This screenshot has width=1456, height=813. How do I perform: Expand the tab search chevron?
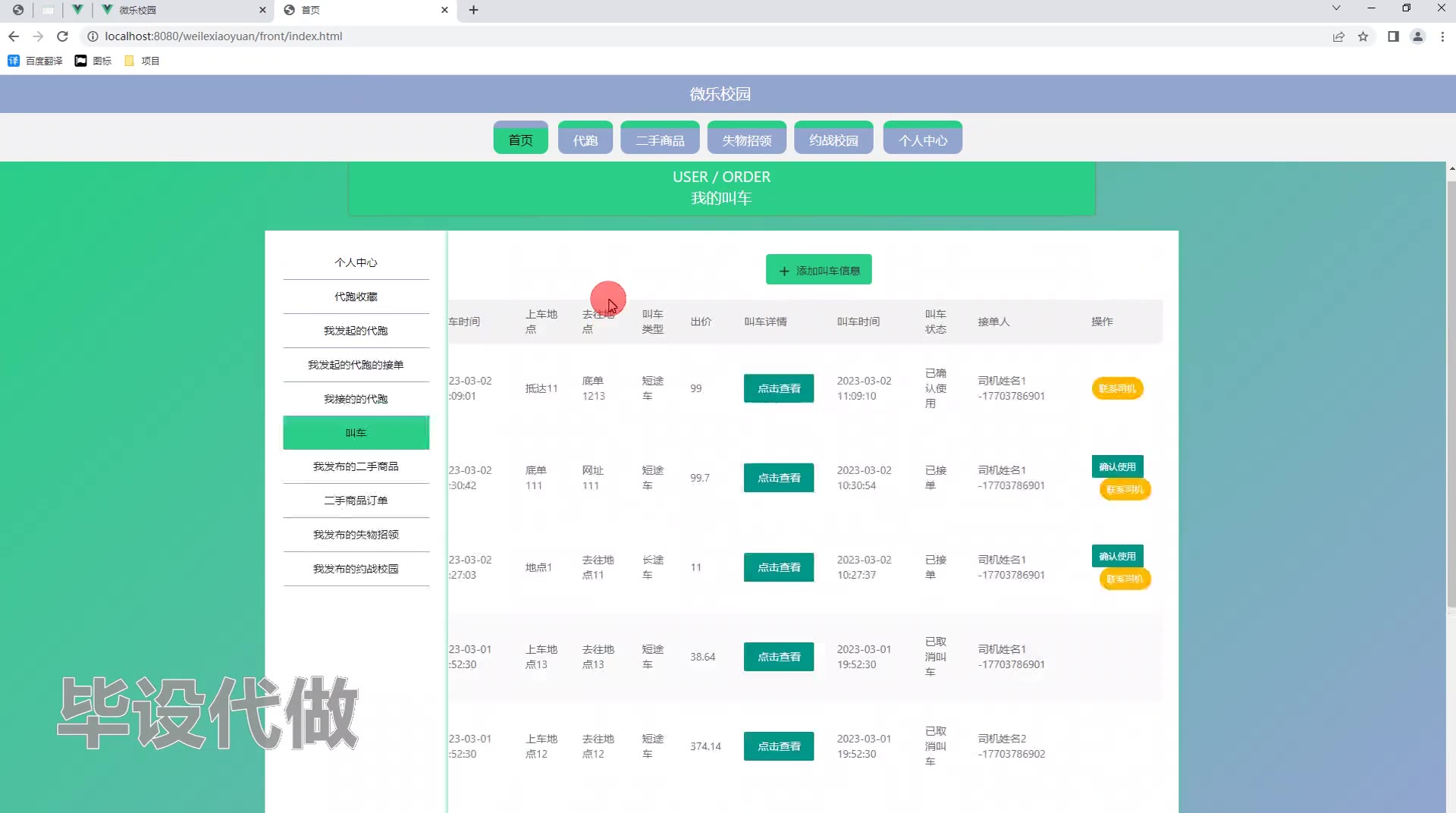coord(1336,8)
